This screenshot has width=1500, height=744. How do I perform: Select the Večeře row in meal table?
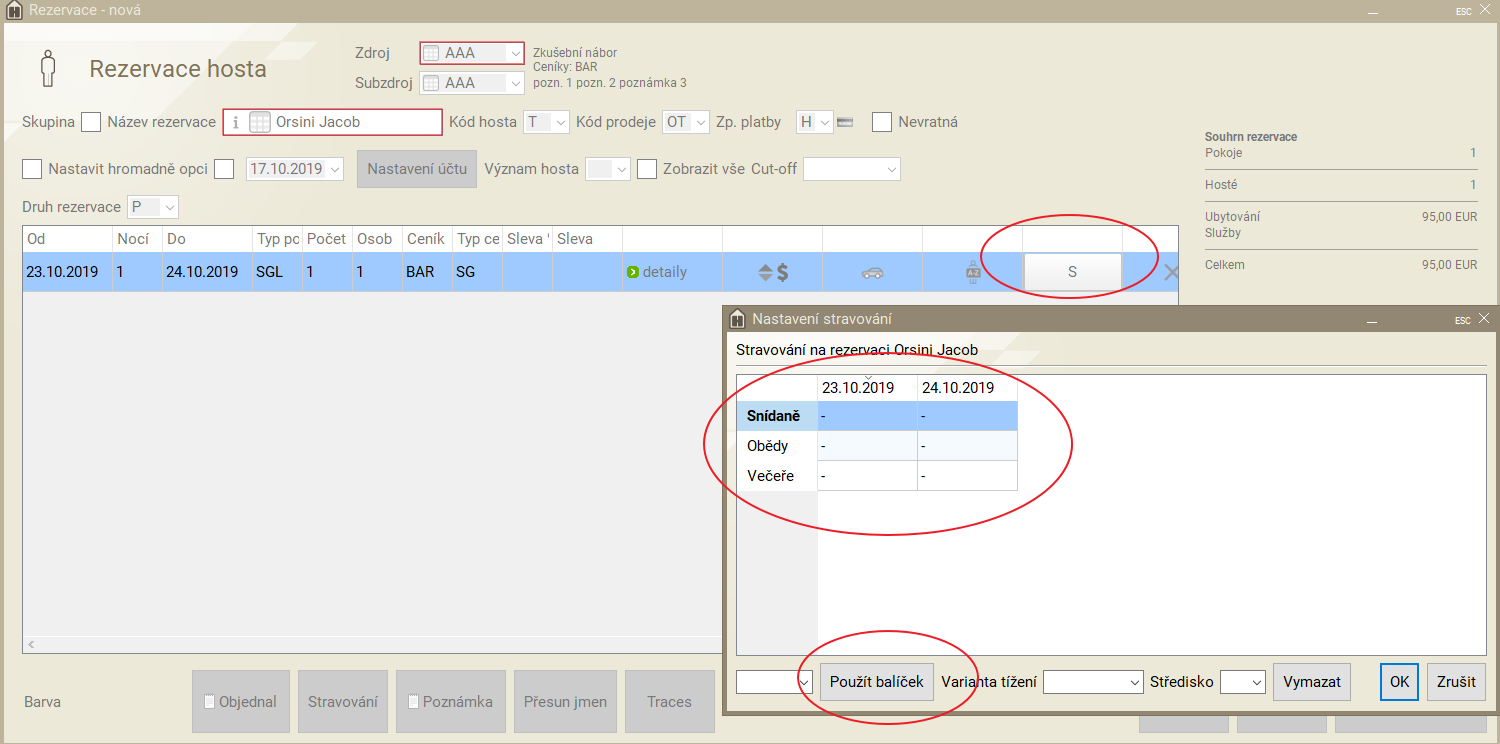point(770,476)
